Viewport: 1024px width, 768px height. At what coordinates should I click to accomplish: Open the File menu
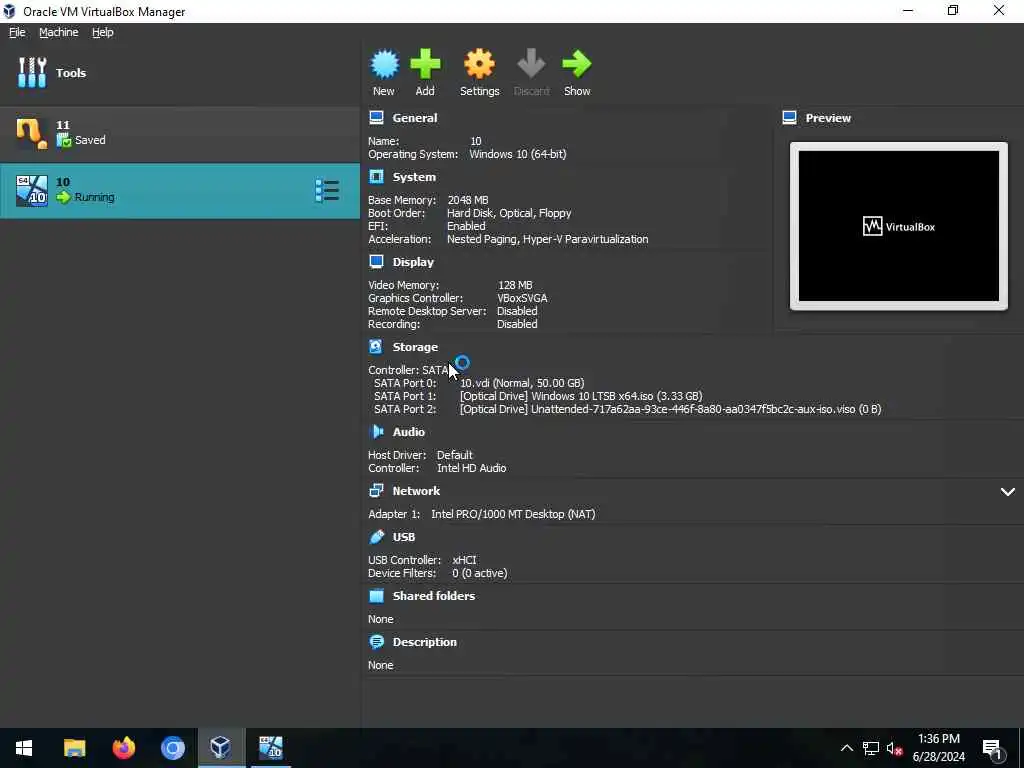coord(17,32)
